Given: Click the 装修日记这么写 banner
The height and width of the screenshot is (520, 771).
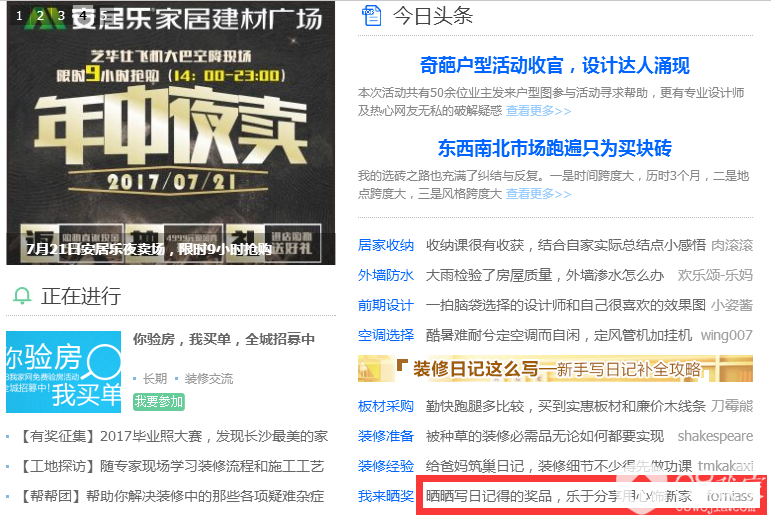Looking at the screenshot, I should (x=555, y=369).
